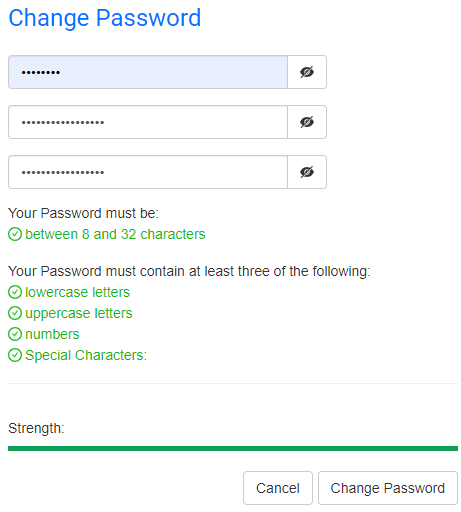The height and width of the screenshot is (512, 461).
Task: Click the check icon beside numbers
Action: [x=15, y=334]
